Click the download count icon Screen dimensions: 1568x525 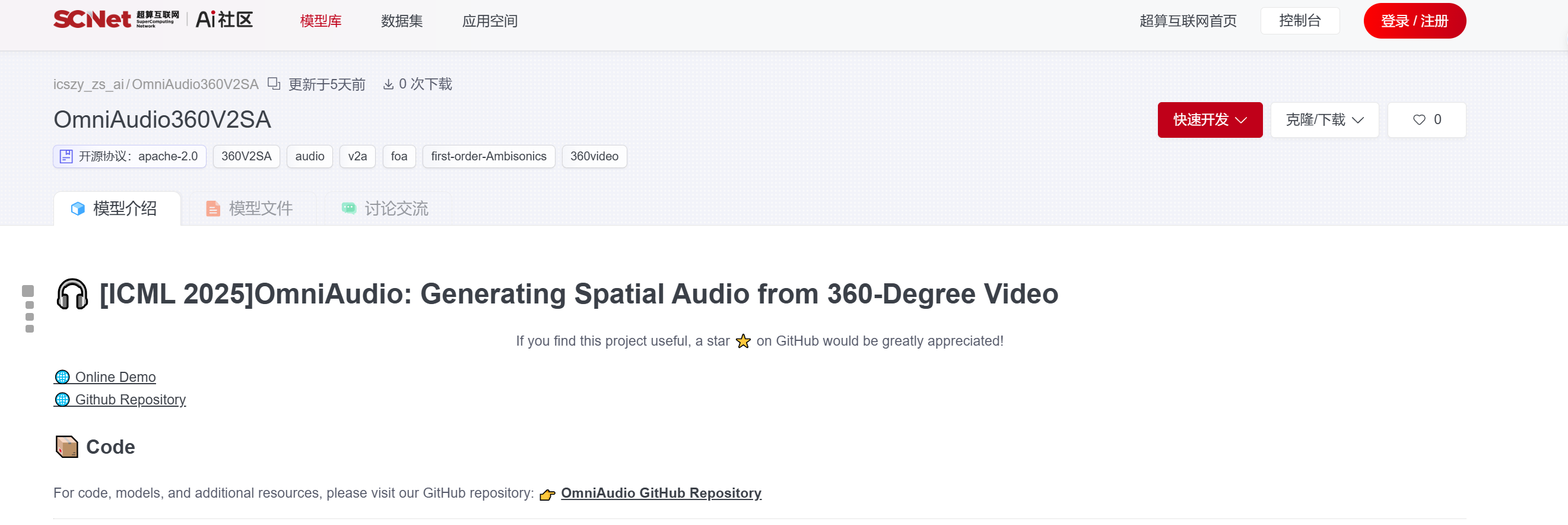[388, 84]
